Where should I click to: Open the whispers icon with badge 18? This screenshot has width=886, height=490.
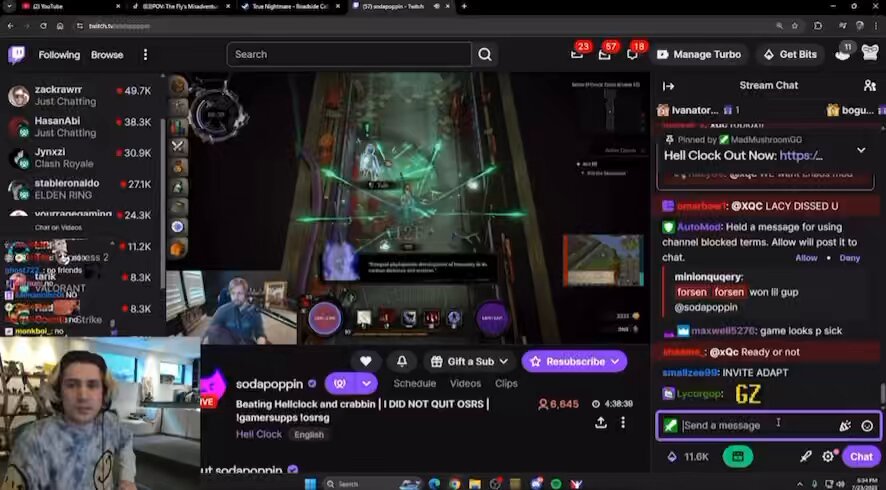tap(632, 54)
